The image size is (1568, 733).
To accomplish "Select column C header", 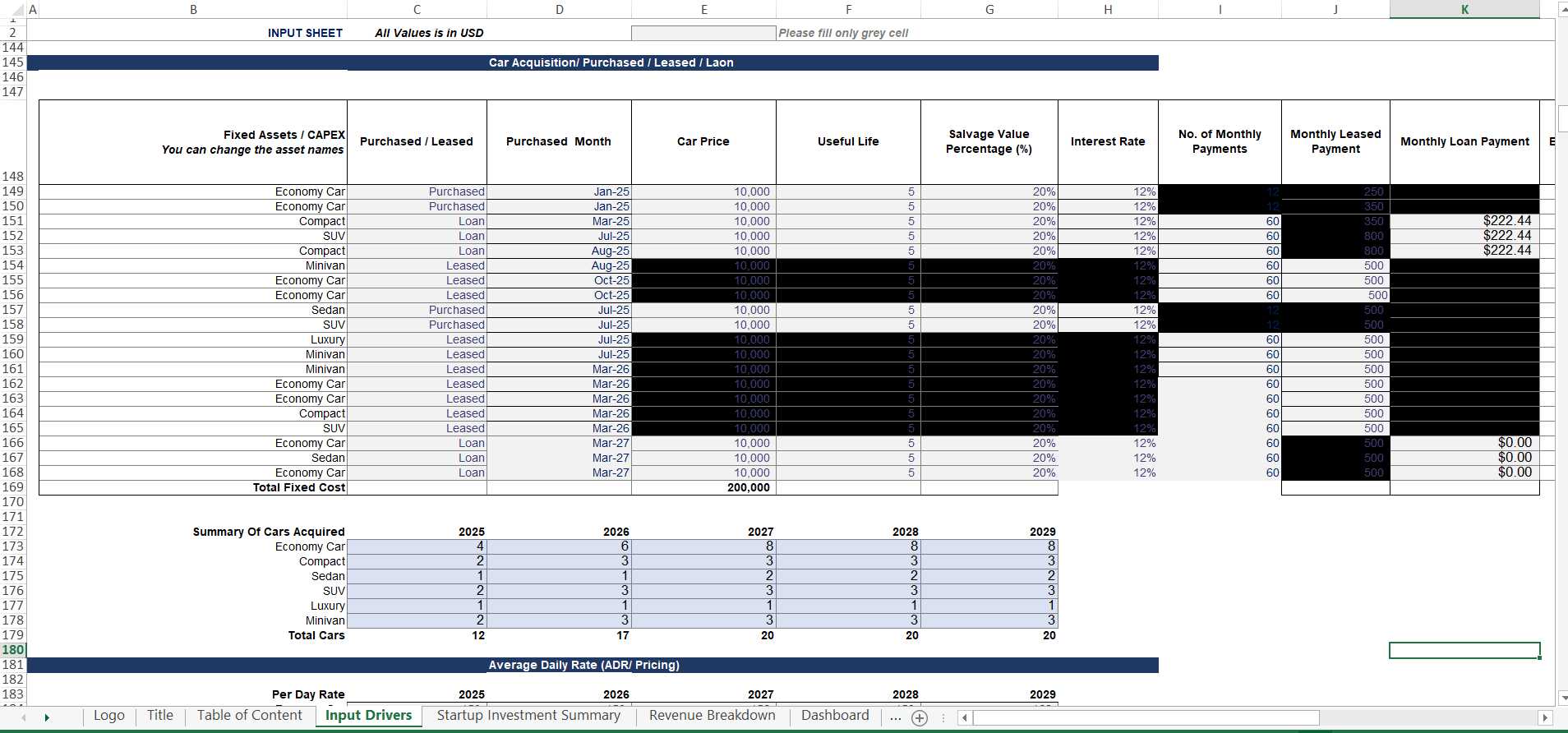I will point(417,10).
